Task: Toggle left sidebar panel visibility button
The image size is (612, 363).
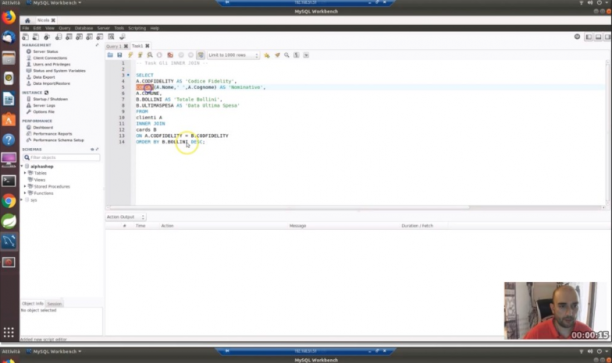Action: [x=589, y=37]
